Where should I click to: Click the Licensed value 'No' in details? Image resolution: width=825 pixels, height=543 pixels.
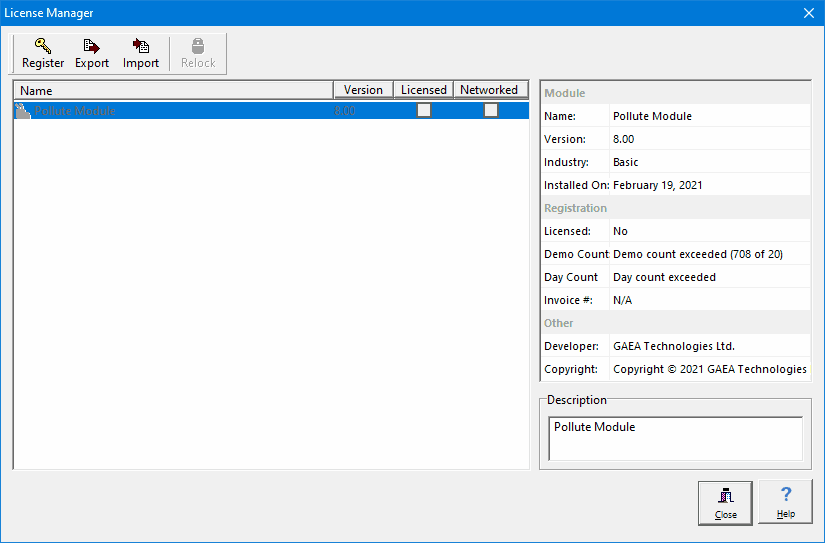(x=620, y=231)
